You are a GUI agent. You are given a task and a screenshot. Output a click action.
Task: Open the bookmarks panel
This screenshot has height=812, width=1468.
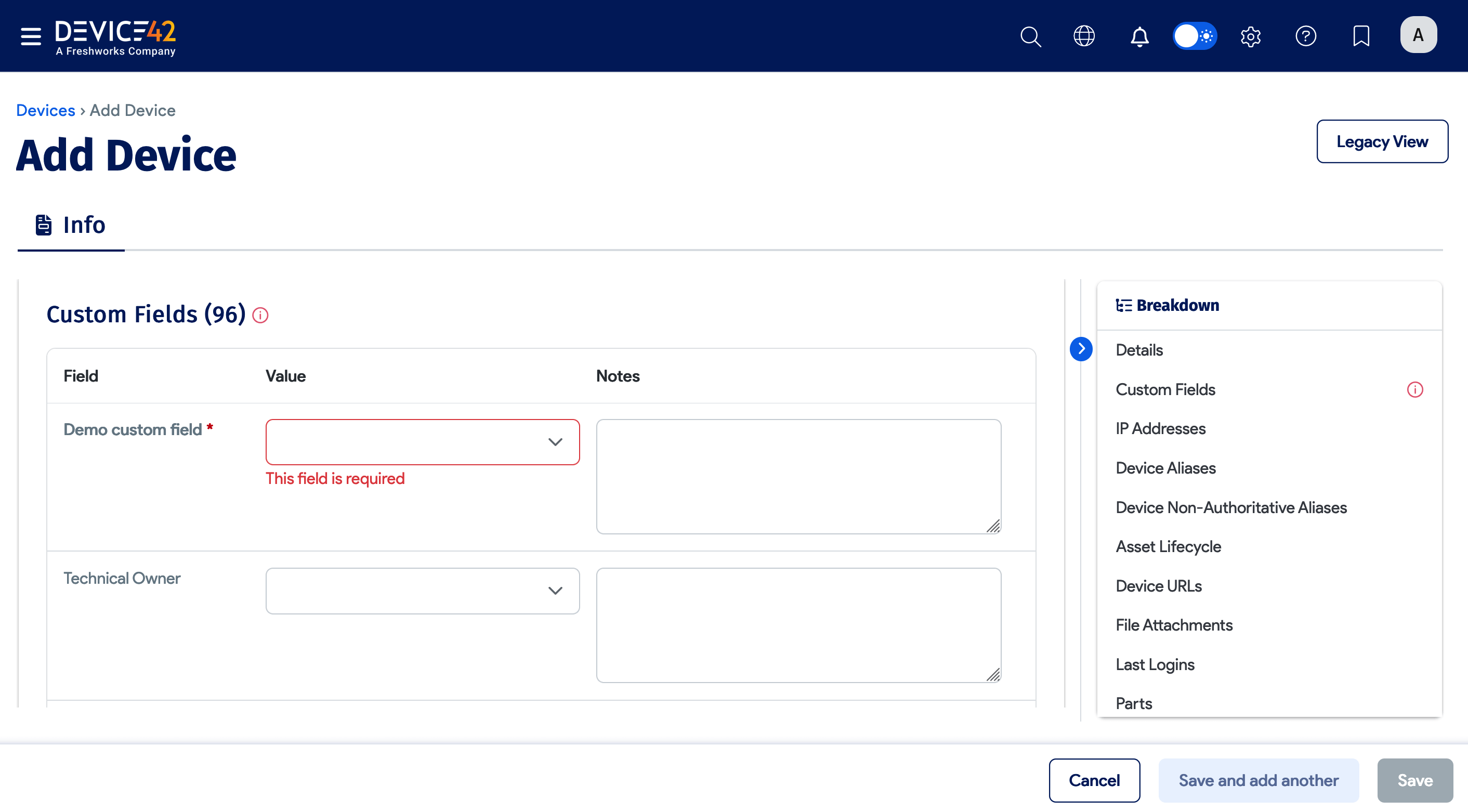1361,36
